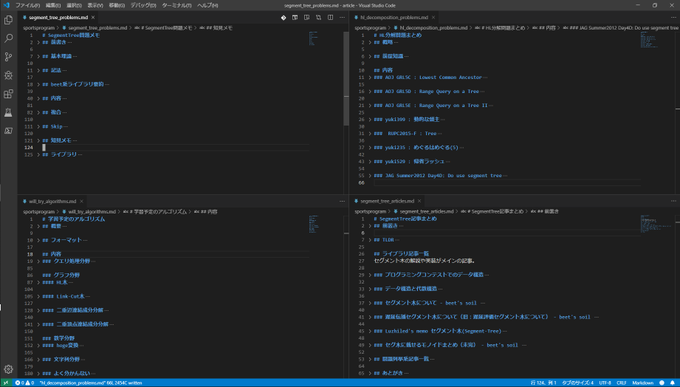This screenshot has width=680, height=387.
Task: Expand 'Luzhiled's memo セグメント木' fold
Action: 369,331
